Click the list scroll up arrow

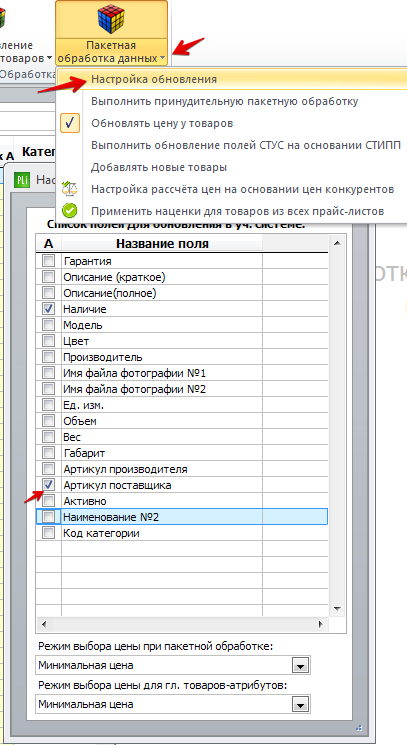[337, 243]
